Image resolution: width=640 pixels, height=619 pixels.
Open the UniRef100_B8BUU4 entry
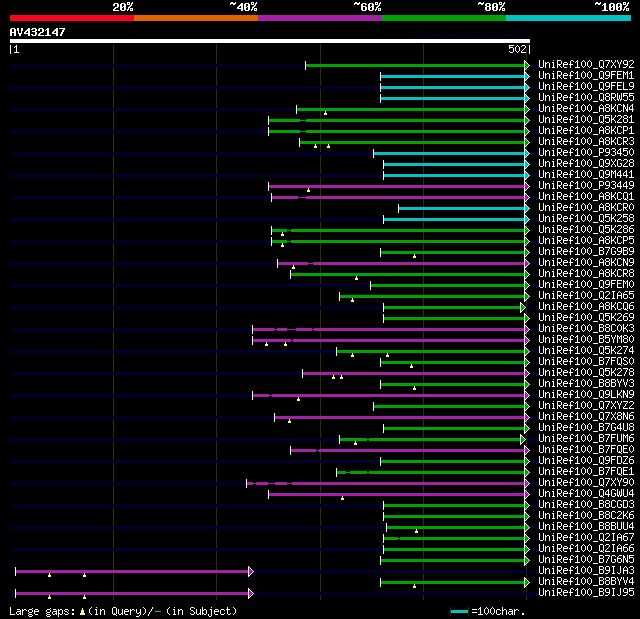(x=586, y=527)
